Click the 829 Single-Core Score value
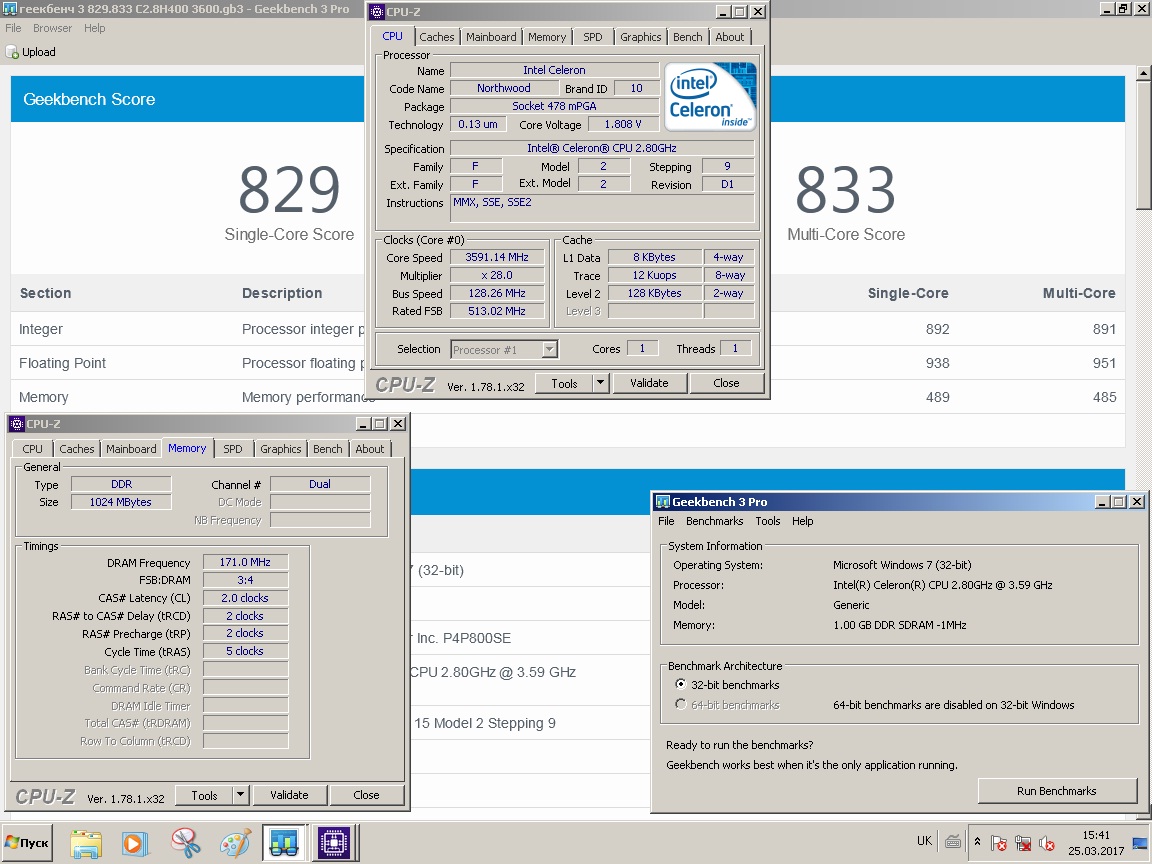The height and width of the screenshot is (864, 1152). point(289,190)
